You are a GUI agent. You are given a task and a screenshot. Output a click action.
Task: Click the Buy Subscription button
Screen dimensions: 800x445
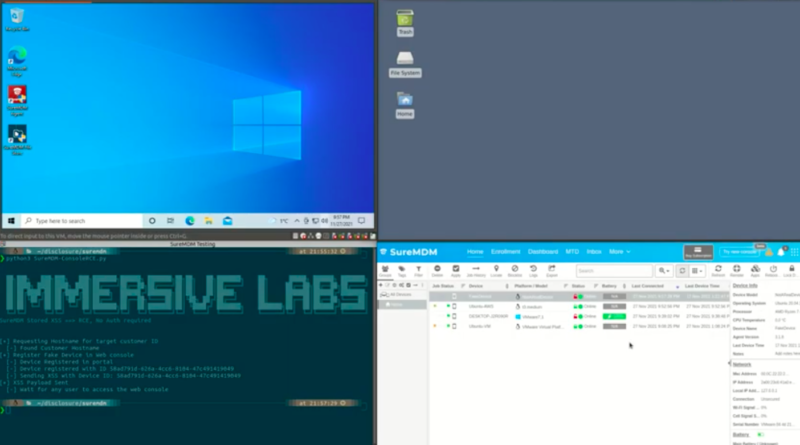tap(698, 252)
